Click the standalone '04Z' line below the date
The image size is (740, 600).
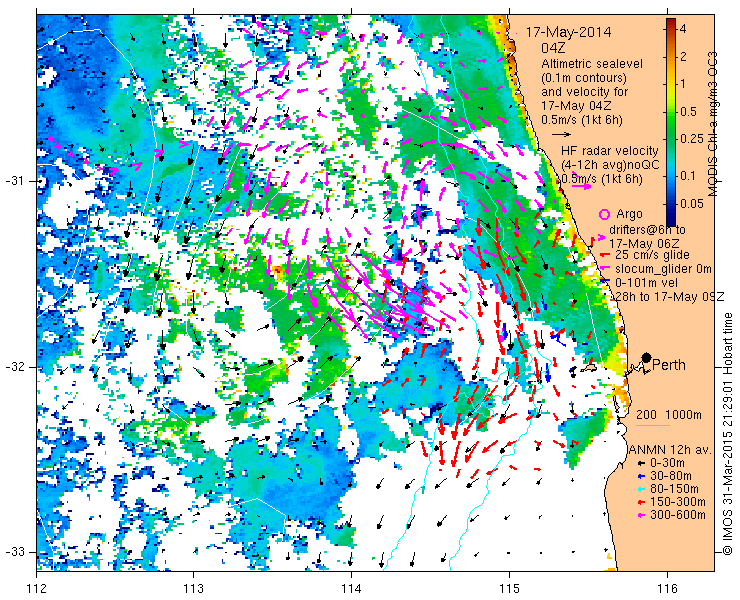click(554, 48)
